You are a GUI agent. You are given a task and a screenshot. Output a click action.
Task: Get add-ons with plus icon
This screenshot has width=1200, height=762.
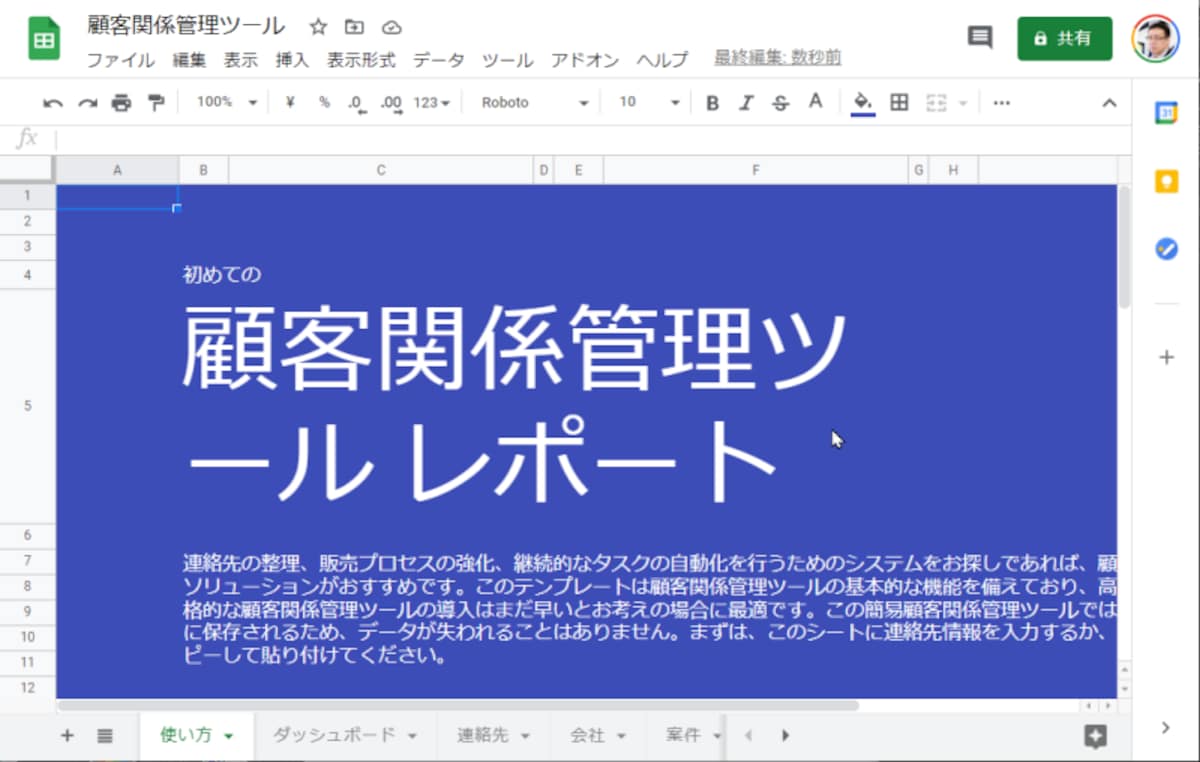1166,357
